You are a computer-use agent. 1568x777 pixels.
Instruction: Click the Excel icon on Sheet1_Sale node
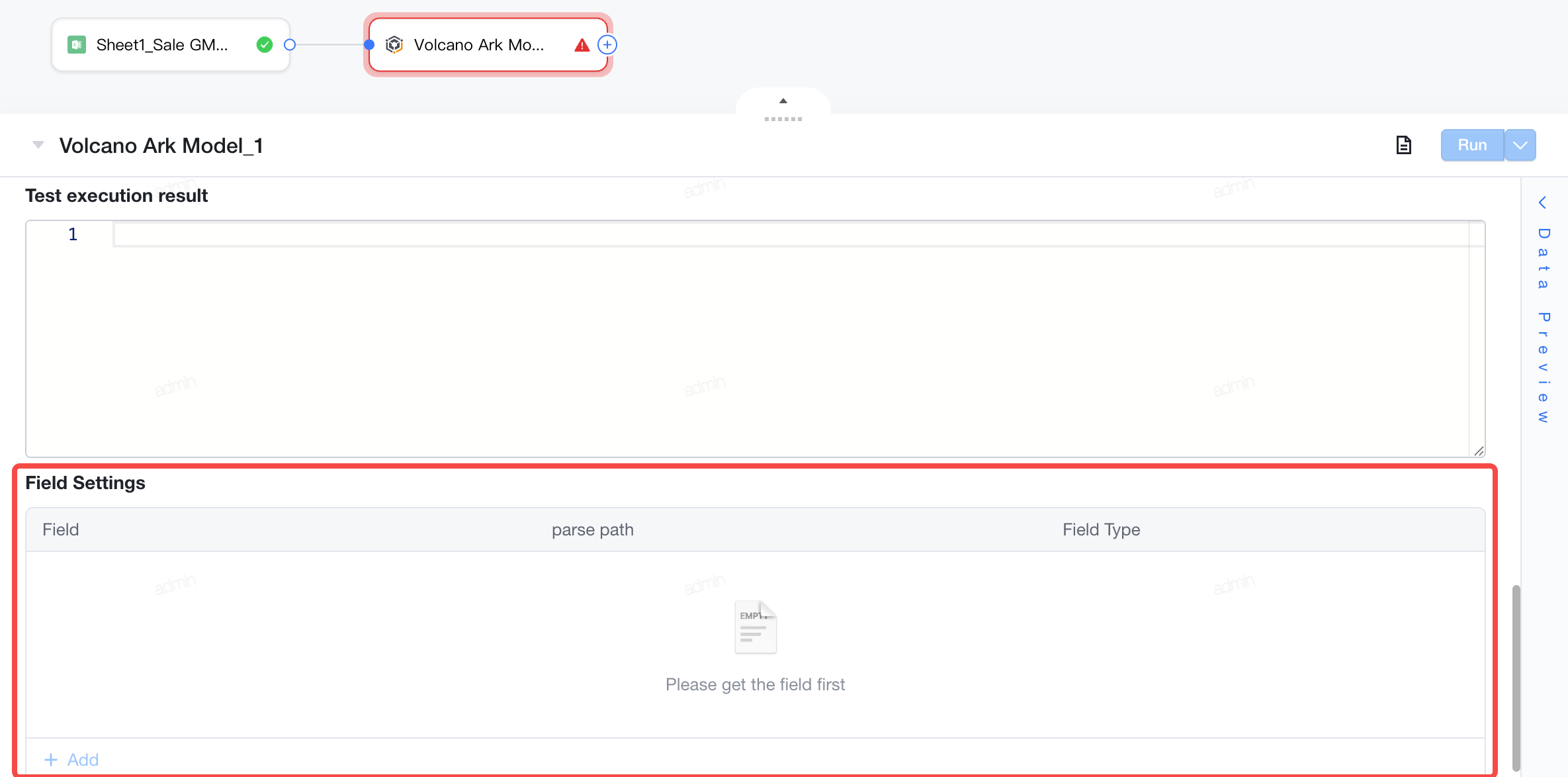77,45
